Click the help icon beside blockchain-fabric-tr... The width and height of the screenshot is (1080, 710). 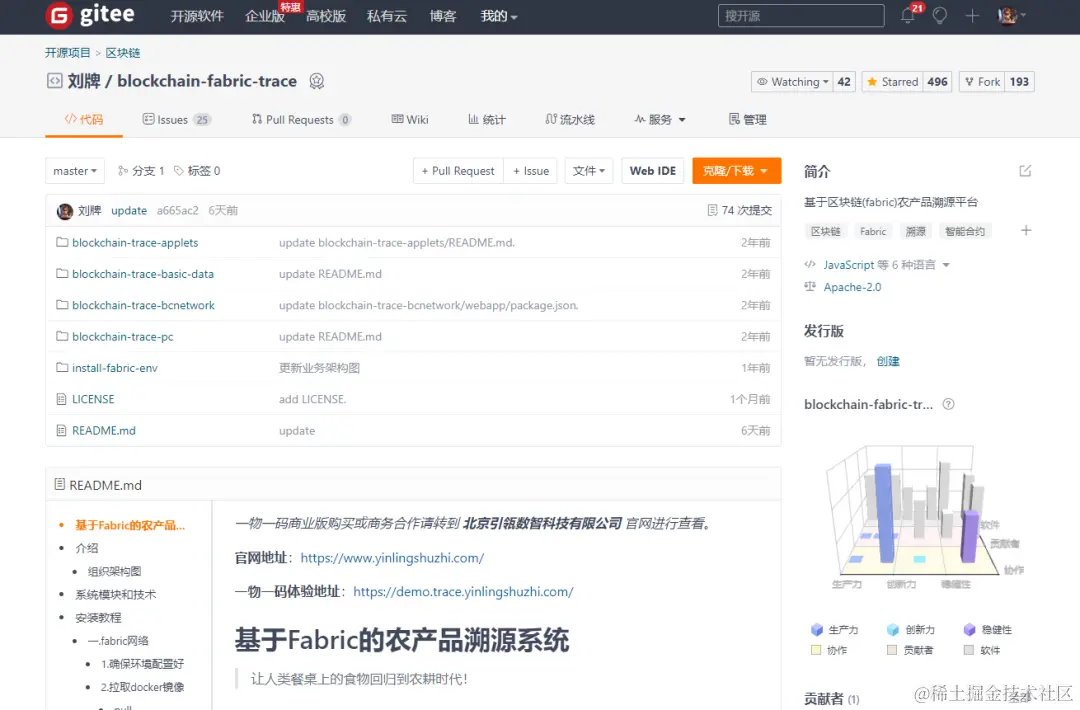tap(948, 404)
